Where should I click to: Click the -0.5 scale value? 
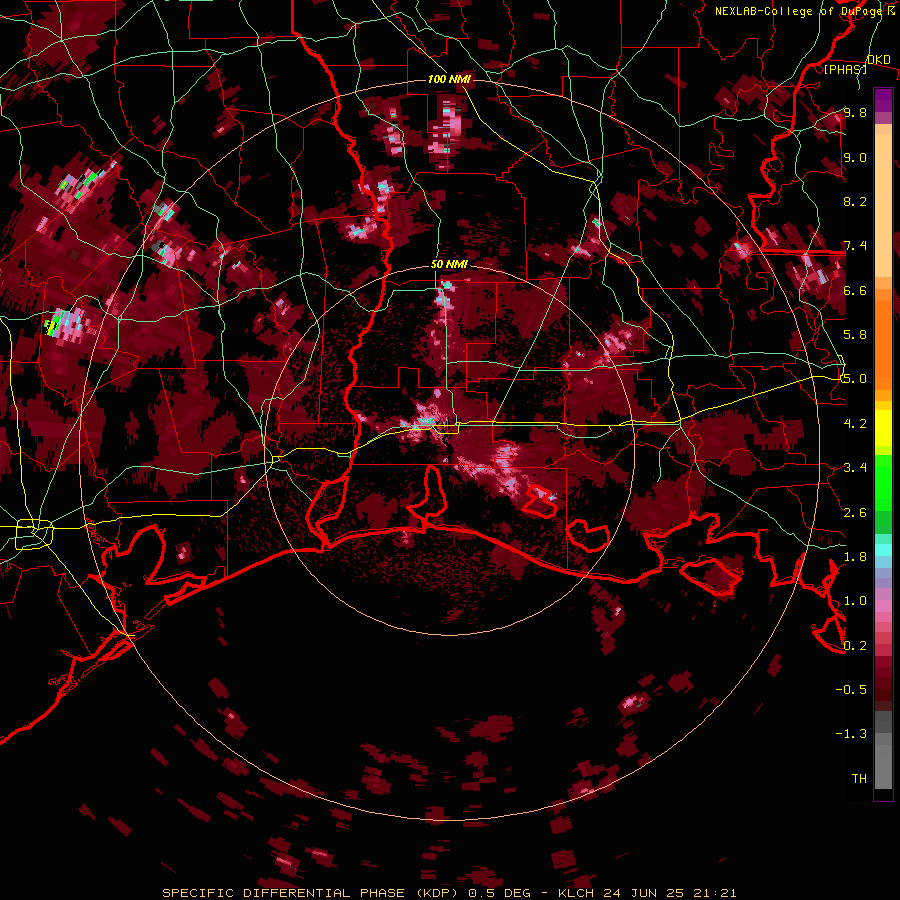tap(851, 690)
